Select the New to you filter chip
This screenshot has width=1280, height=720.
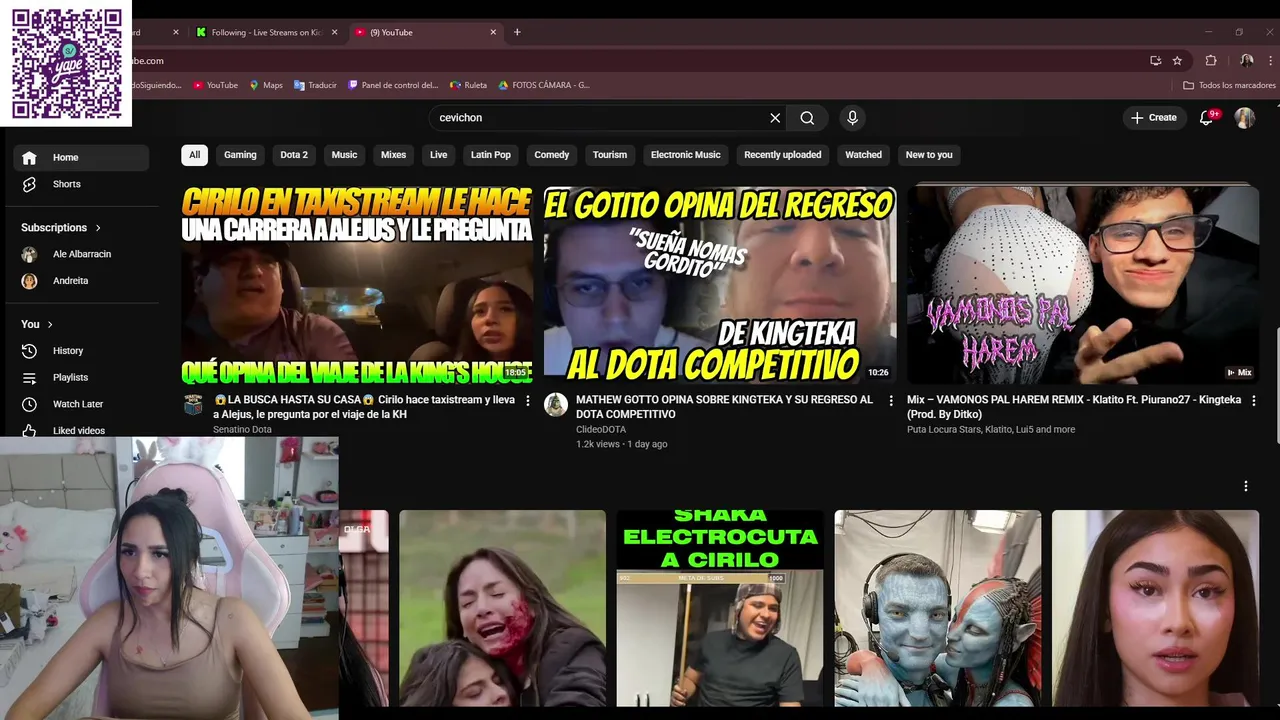pyautogui.click(x=929, y=155)
